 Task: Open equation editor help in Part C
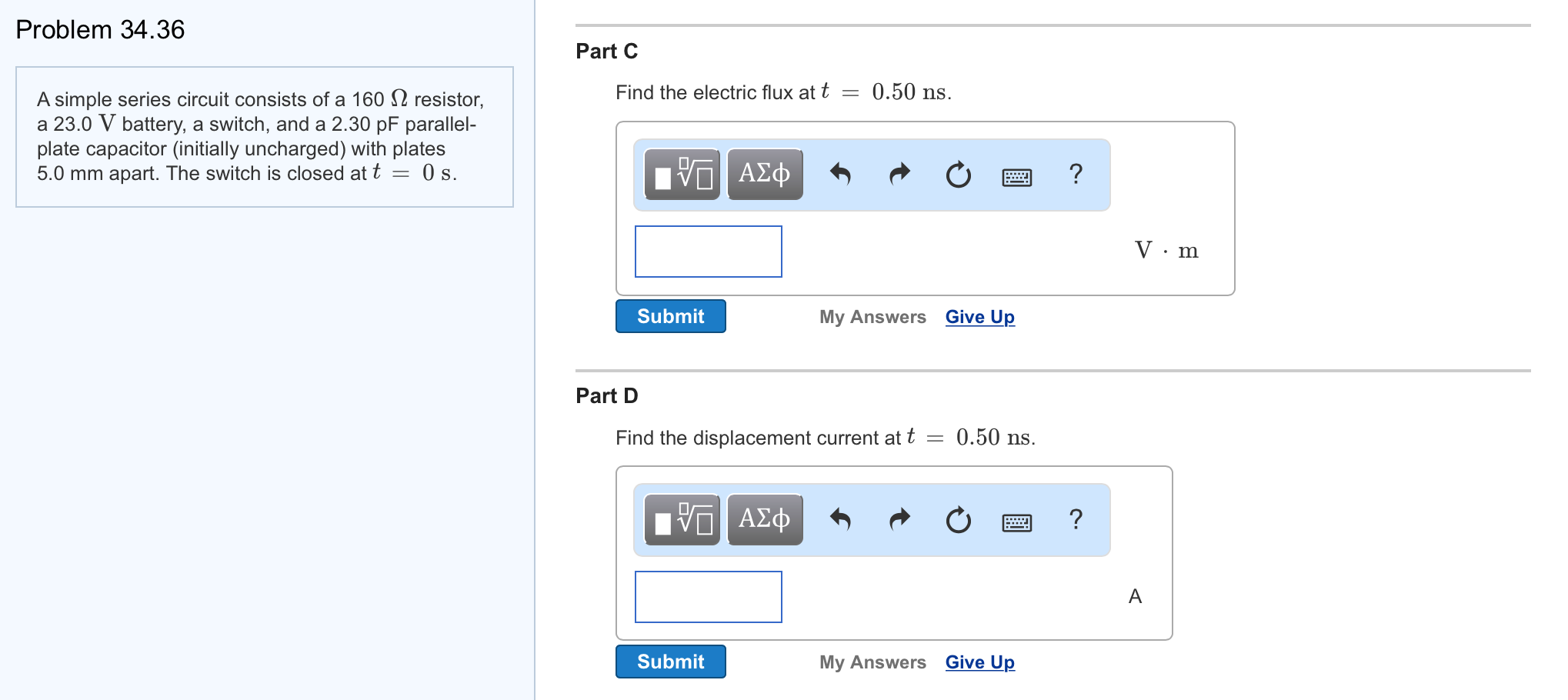point(1075,175)
